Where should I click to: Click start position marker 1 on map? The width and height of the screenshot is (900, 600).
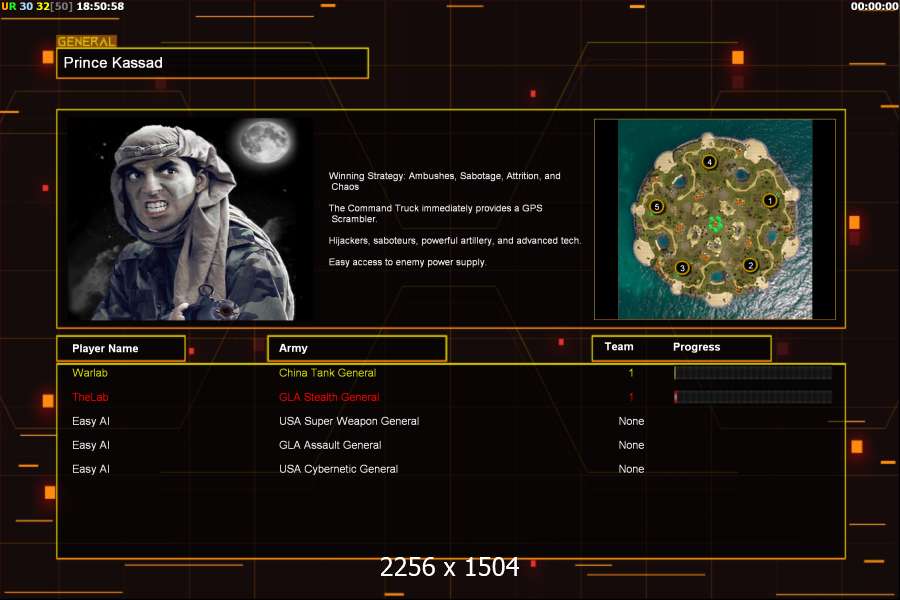click(x=770, y=200)
